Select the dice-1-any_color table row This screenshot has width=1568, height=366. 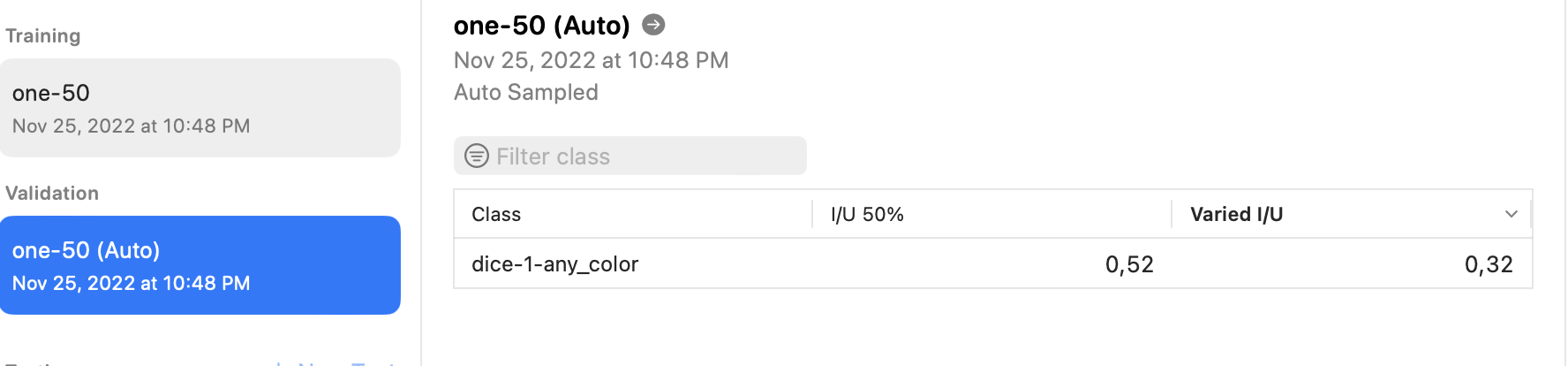click(x=993, y=263)
